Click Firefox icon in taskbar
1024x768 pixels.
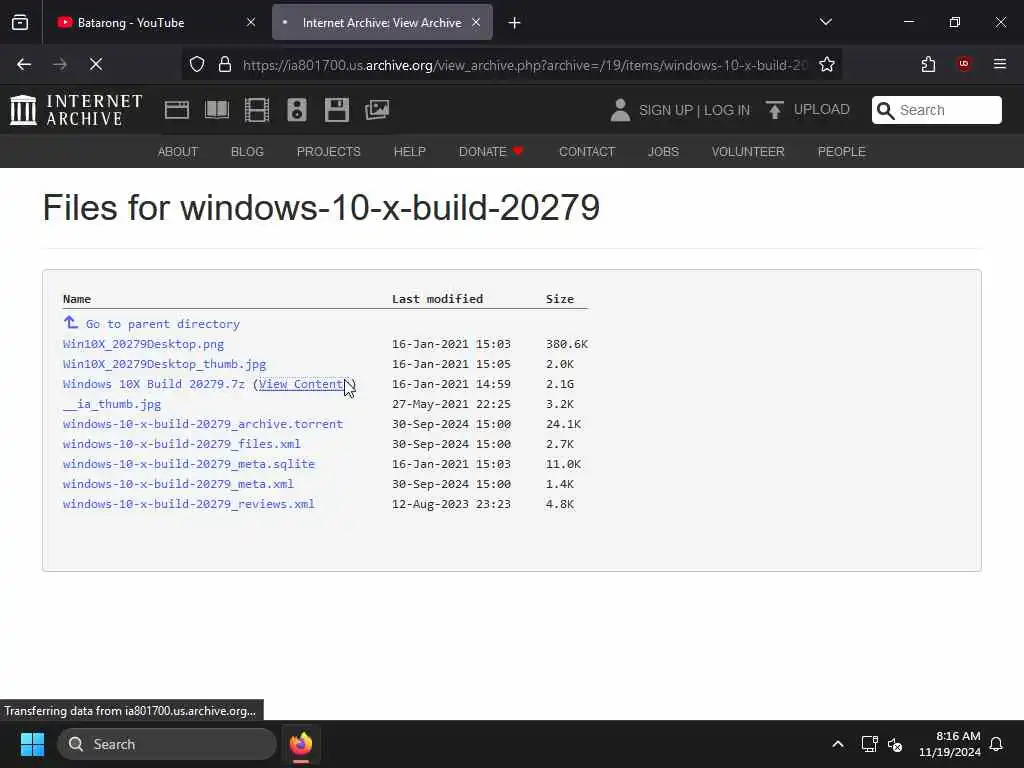(301, 744)
